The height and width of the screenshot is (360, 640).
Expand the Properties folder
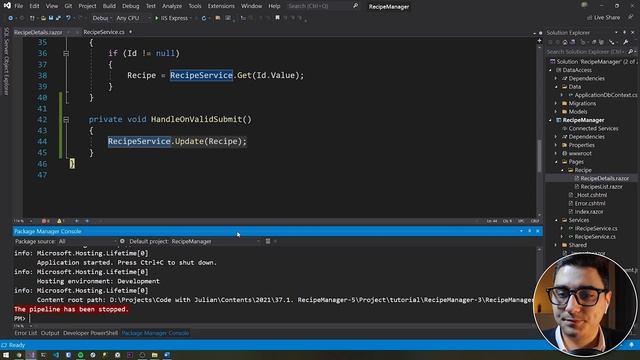coord(556,145)
